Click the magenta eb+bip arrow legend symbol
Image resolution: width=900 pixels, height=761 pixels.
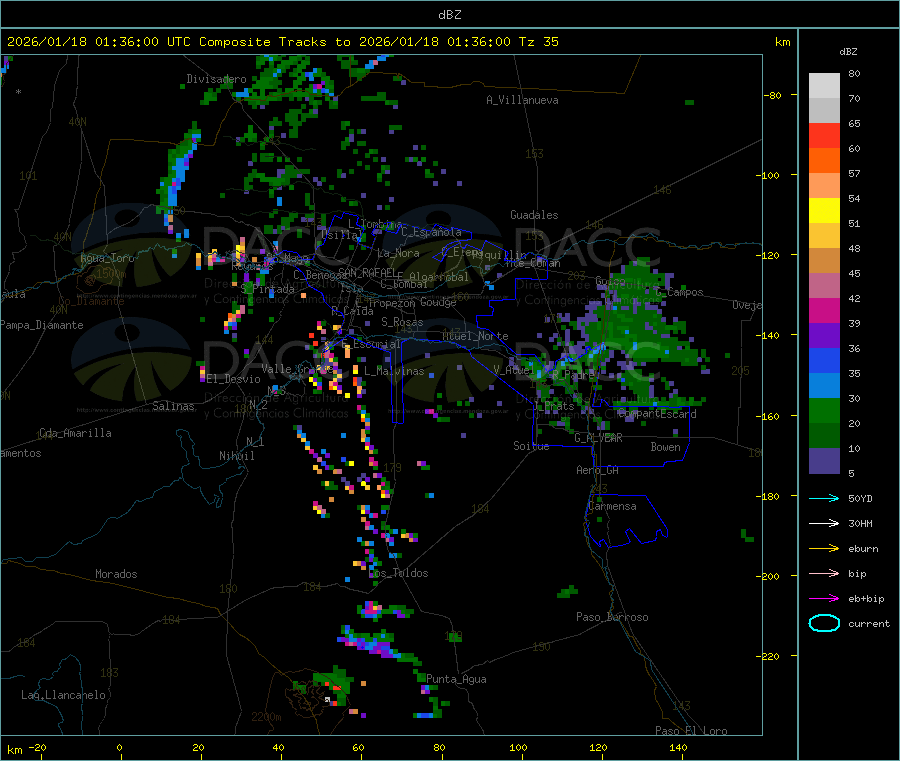[x=824, y=598]
